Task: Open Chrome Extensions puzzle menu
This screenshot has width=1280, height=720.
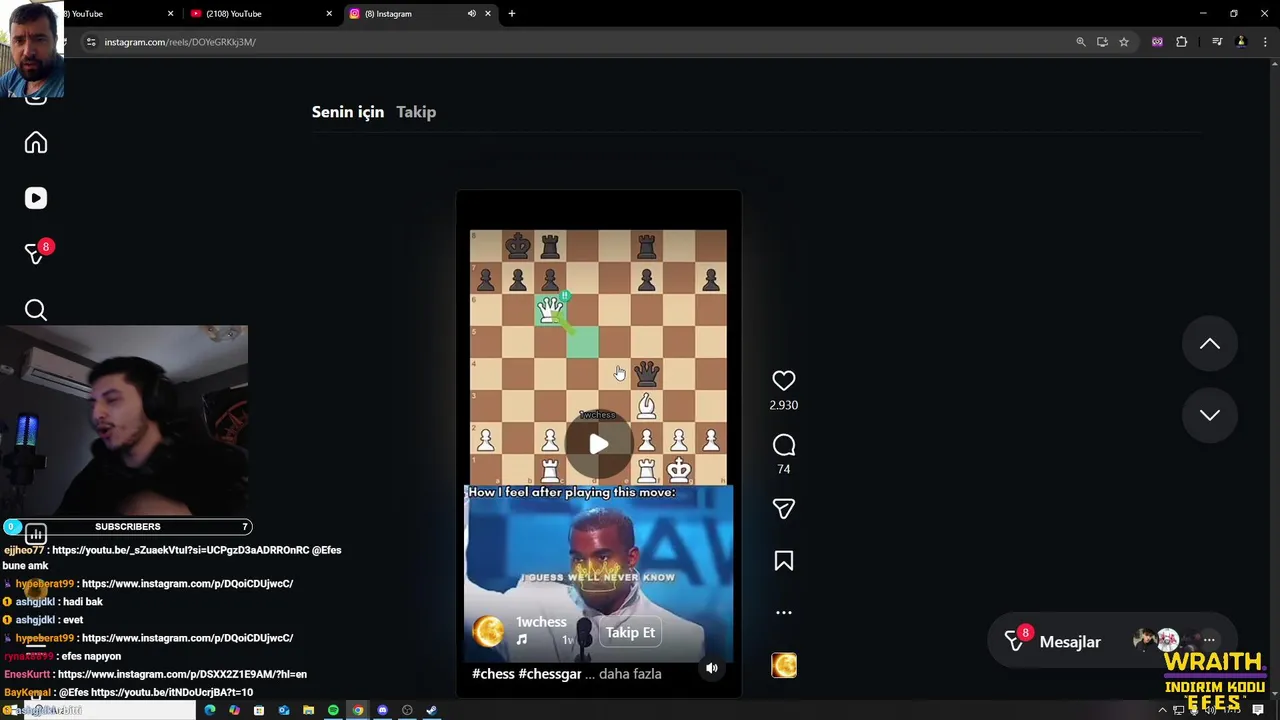Action: click(x=1181, y=42)
